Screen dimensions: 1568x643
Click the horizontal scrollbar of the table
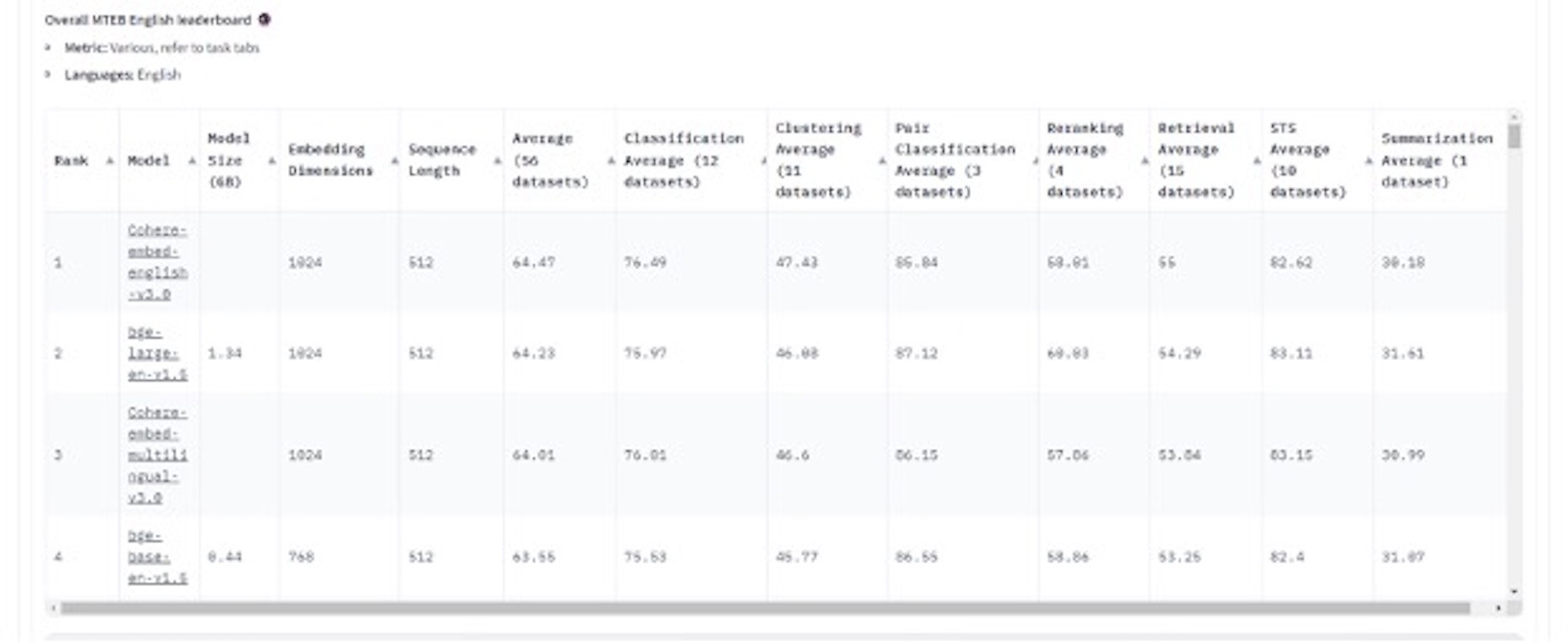coord(763,608)
